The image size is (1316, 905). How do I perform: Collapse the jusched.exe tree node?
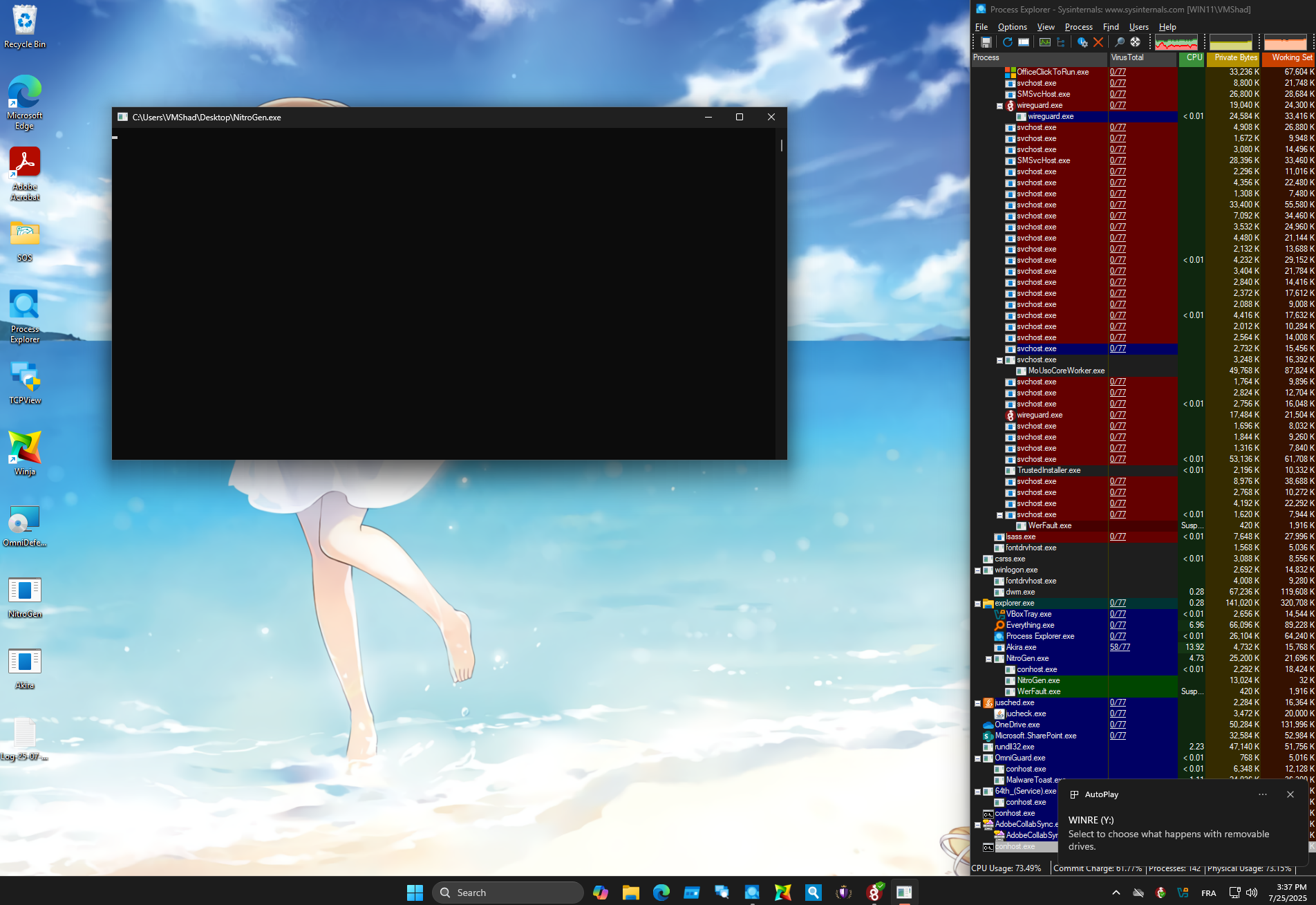977,703
